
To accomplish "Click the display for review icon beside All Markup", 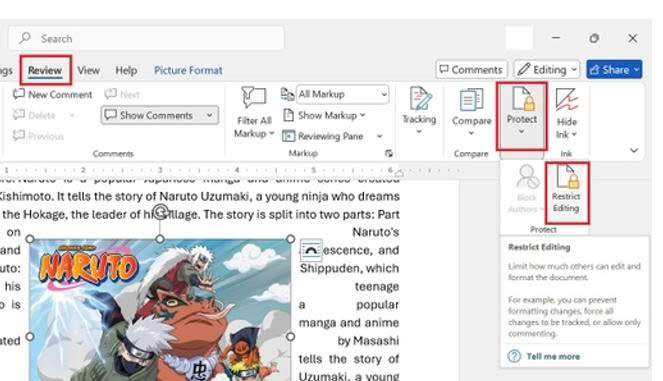I will tap(288, 94).
